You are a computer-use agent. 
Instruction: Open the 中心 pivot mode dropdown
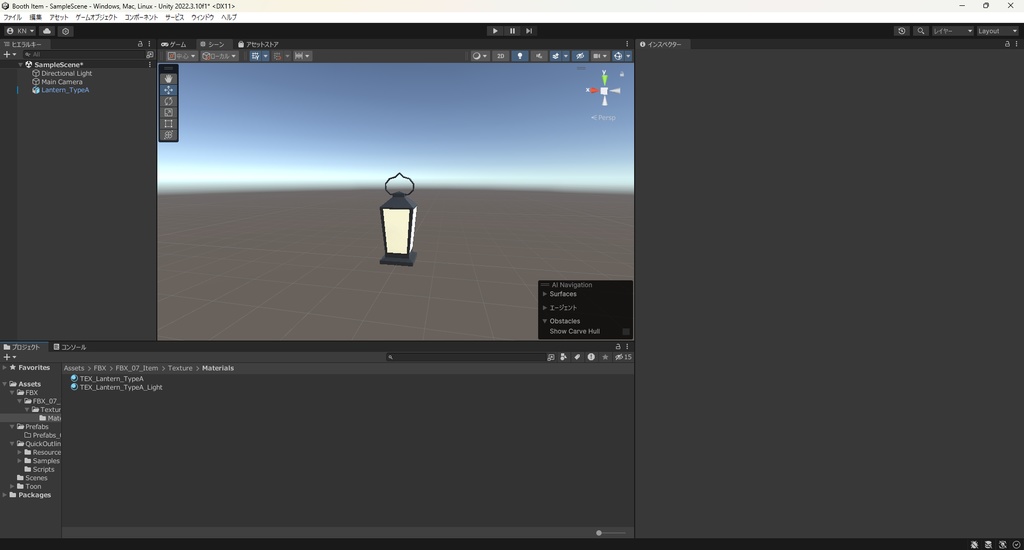point(181,56)
